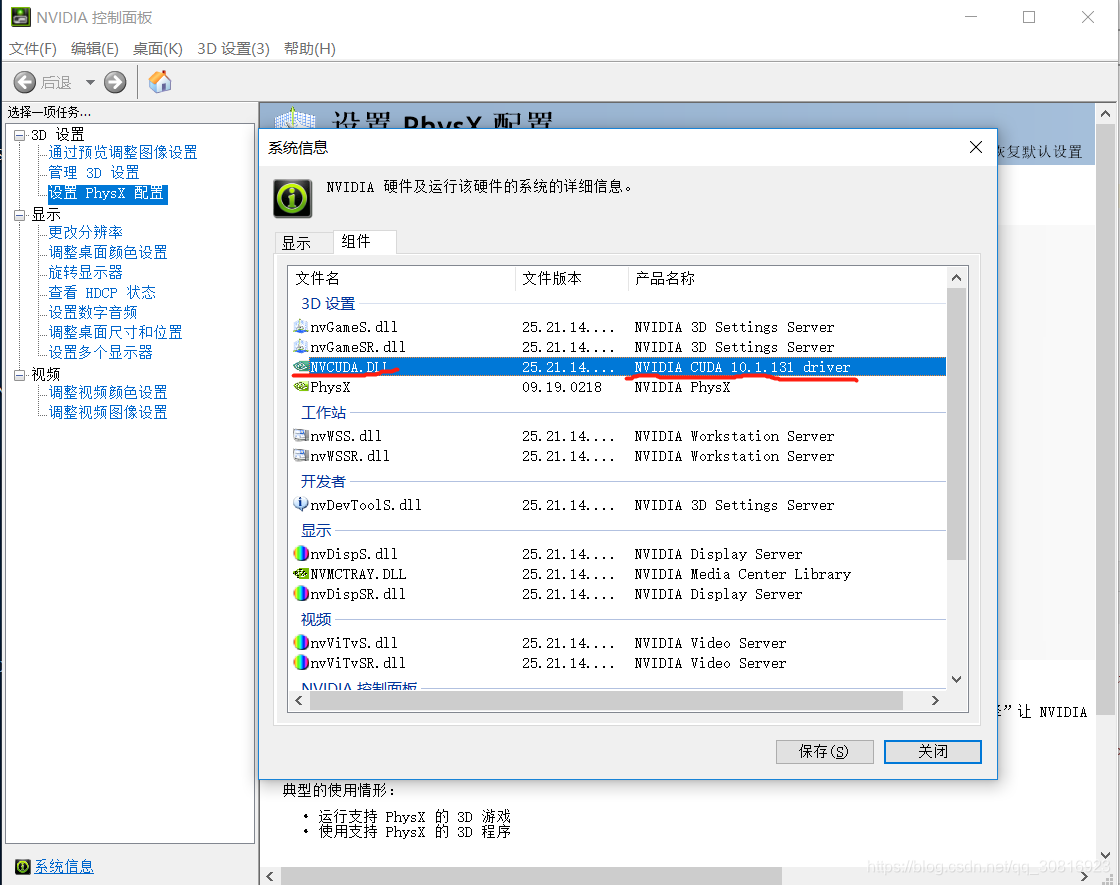This screenshot has width=1120, height=885.
Task: Click the 关闭 button
Action: tap(932, 751)
